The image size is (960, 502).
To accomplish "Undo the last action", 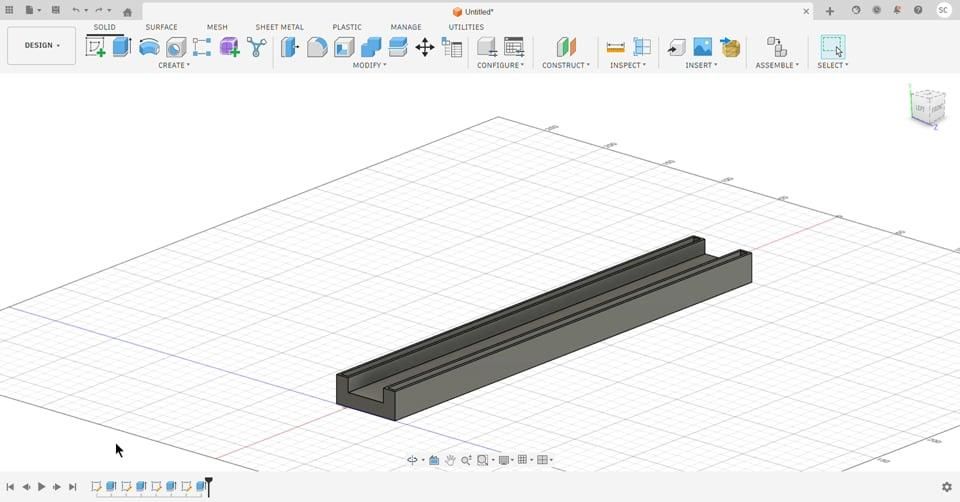I will [x=77, y=10].
